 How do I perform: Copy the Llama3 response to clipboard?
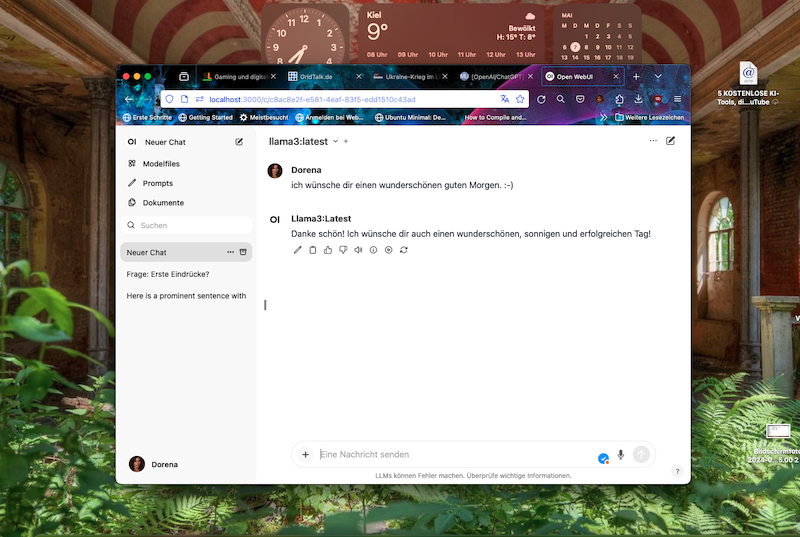[x=312, y=250]
